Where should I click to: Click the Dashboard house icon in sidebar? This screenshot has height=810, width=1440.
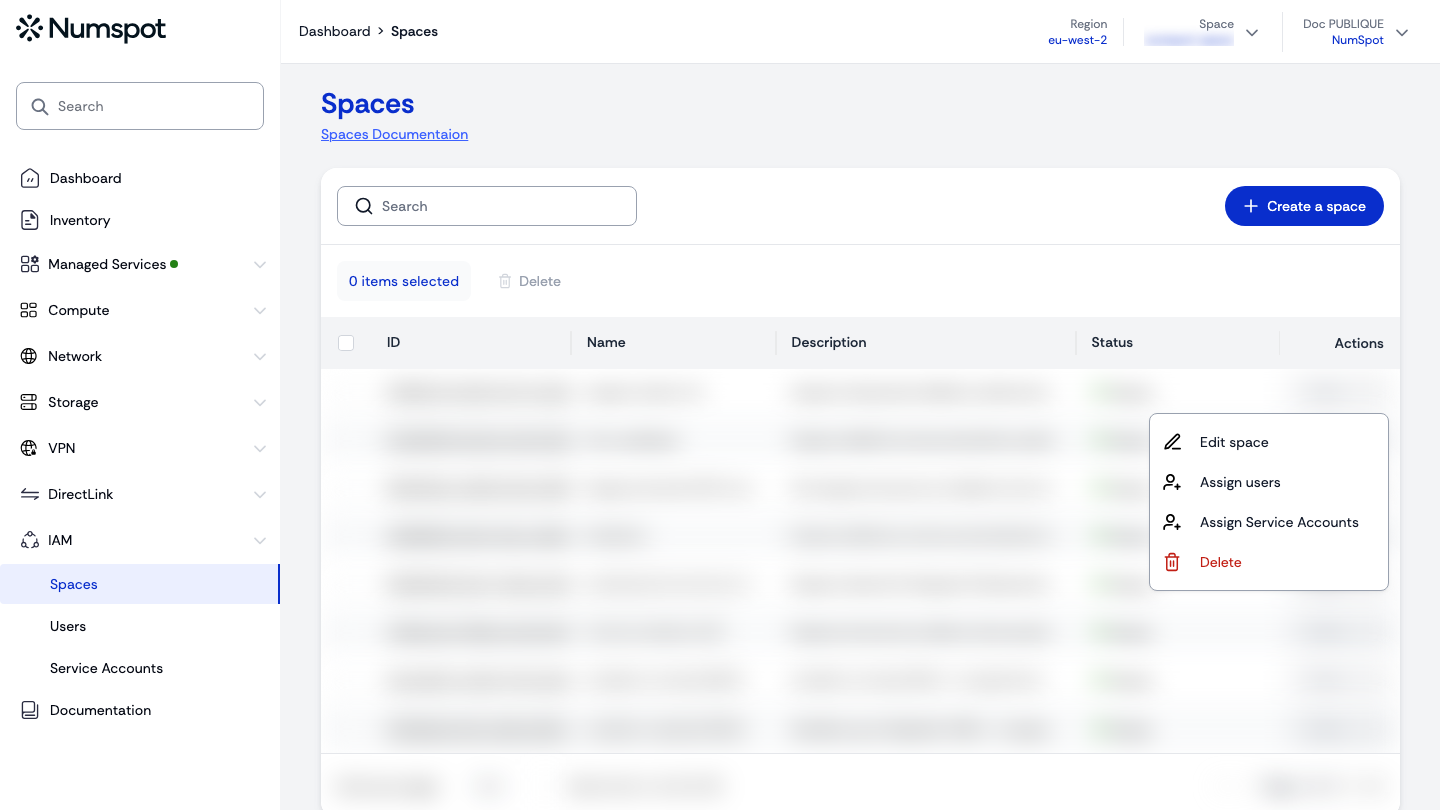click(30, 178)
